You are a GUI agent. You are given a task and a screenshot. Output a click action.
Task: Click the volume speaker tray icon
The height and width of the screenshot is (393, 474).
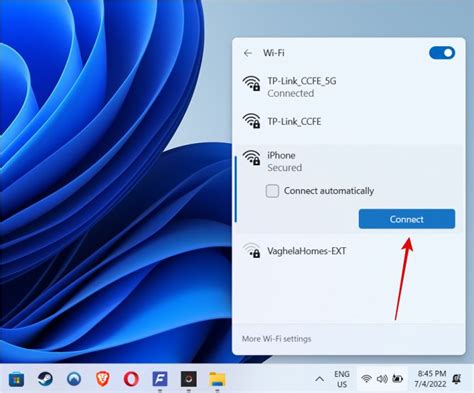[382, 379]
